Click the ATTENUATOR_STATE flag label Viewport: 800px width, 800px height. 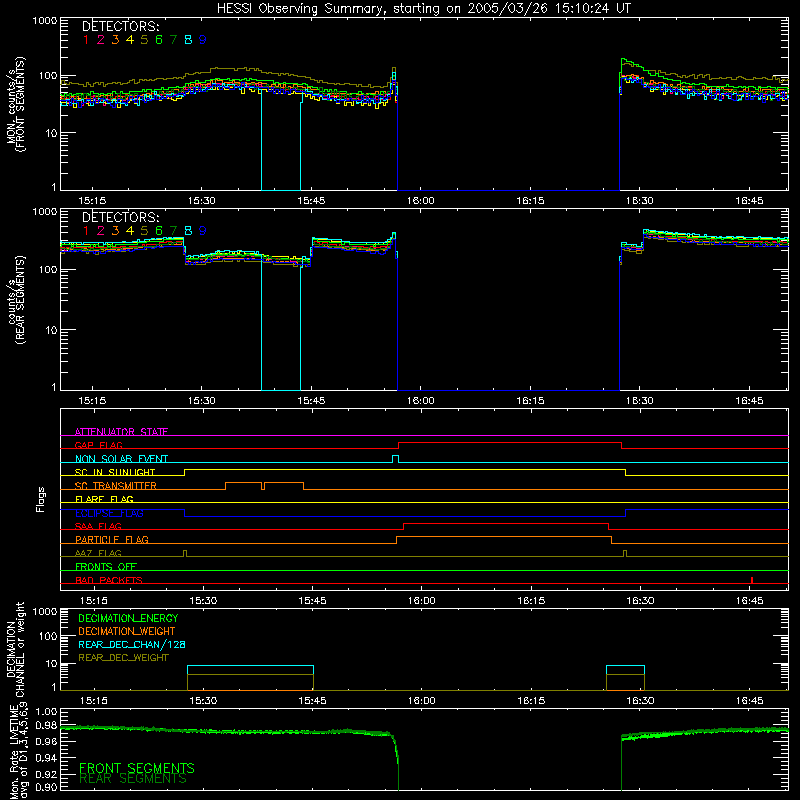(121, 432)
